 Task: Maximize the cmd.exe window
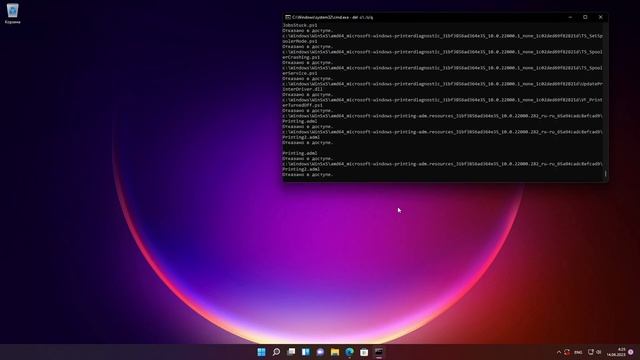(x=585, y=17)
